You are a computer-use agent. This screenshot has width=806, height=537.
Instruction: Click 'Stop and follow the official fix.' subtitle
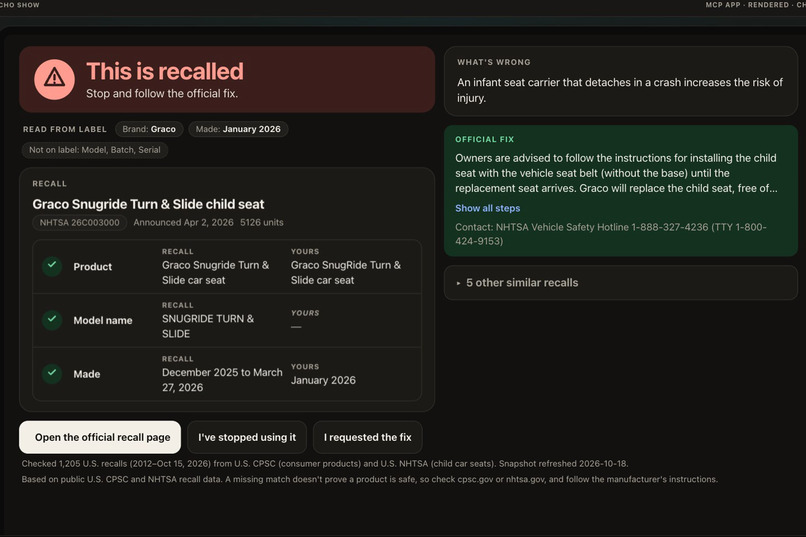point(162,94)
